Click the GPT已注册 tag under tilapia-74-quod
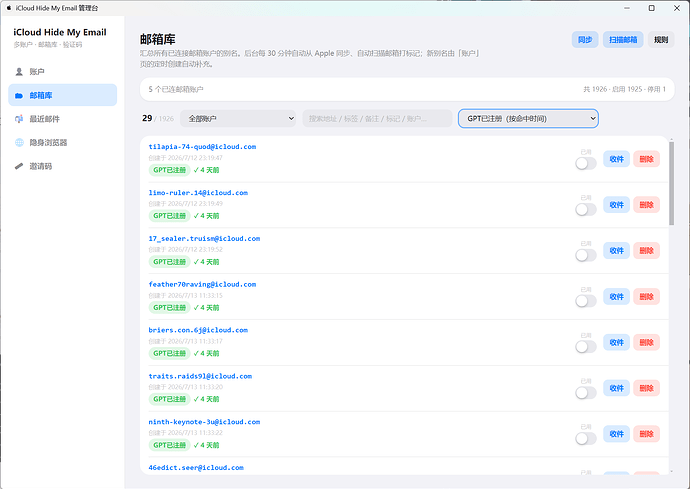The width and height of the screenshot is (690, 489). pos(169,170)
